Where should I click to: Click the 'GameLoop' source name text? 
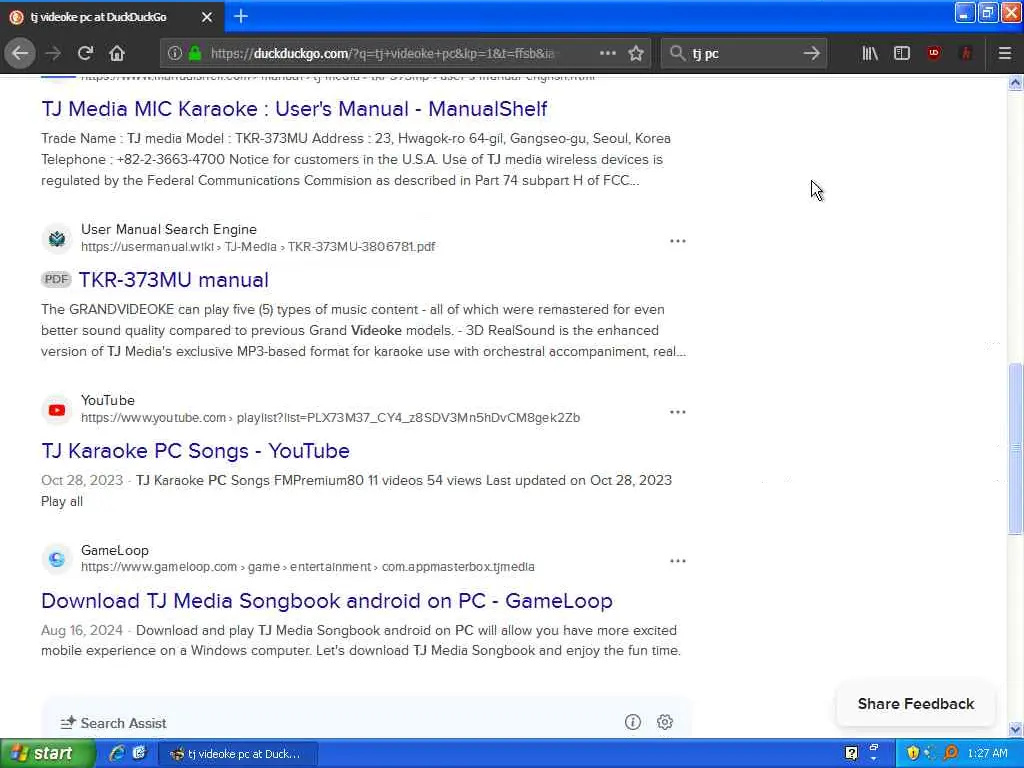click(x=115, y=551)
